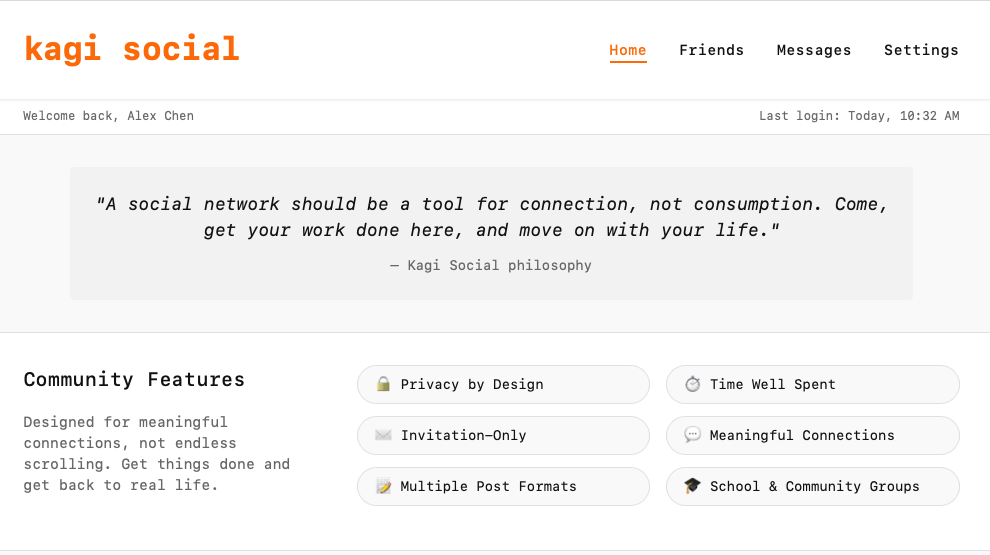Click the graduation cap icon for School groups
This screenshot has width=990, height=555.
coord(692,486)
